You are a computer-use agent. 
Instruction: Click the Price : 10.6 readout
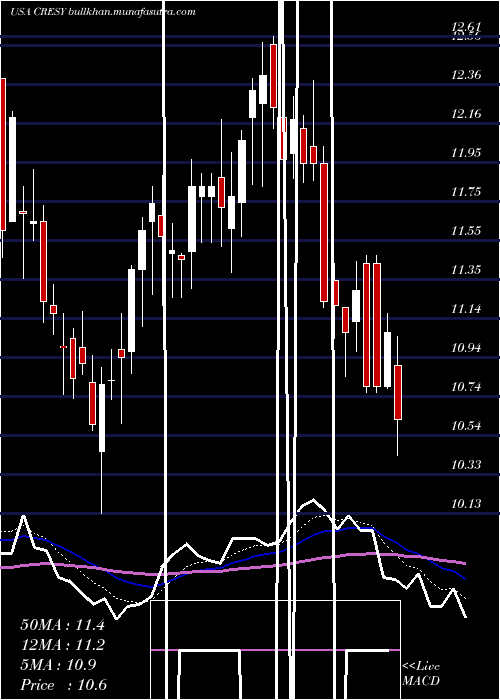[63, 685]
